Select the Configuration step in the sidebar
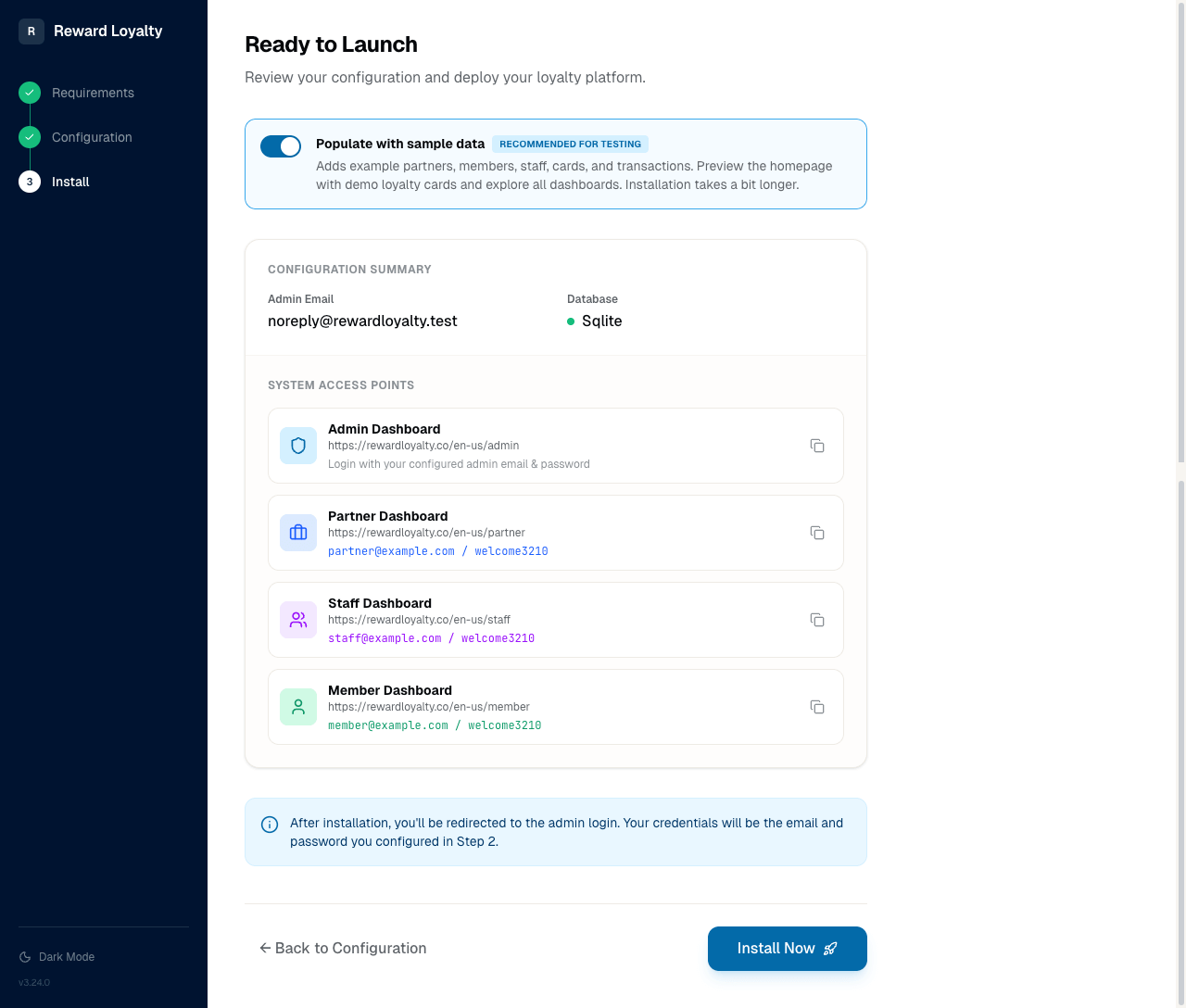The image size is (1186, 1008). [x=92, y=137]
